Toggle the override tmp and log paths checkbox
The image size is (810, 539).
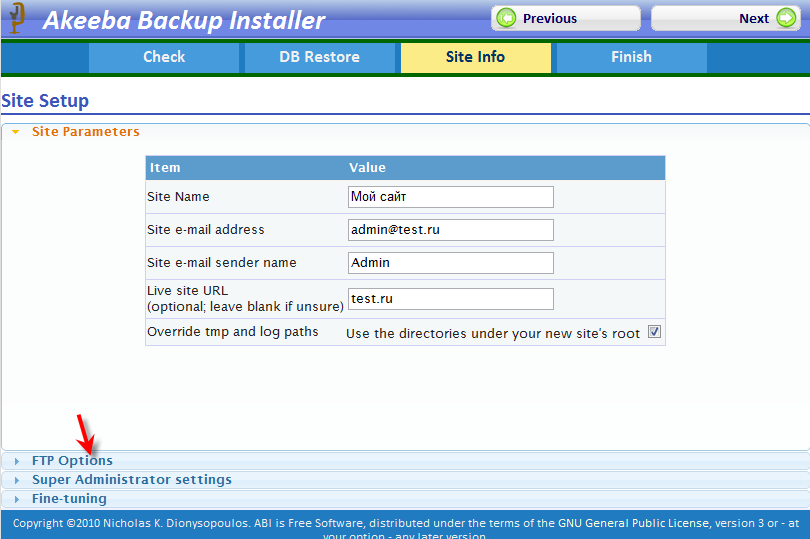(655, 332)
